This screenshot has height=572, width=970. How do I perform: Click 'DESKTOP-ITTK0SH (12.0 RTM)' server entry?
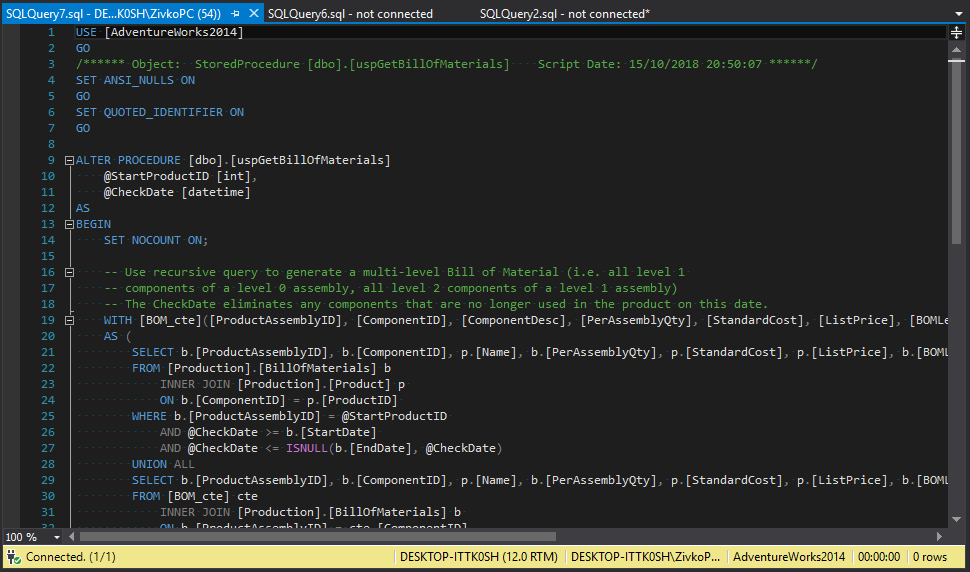tap(479, 557)
